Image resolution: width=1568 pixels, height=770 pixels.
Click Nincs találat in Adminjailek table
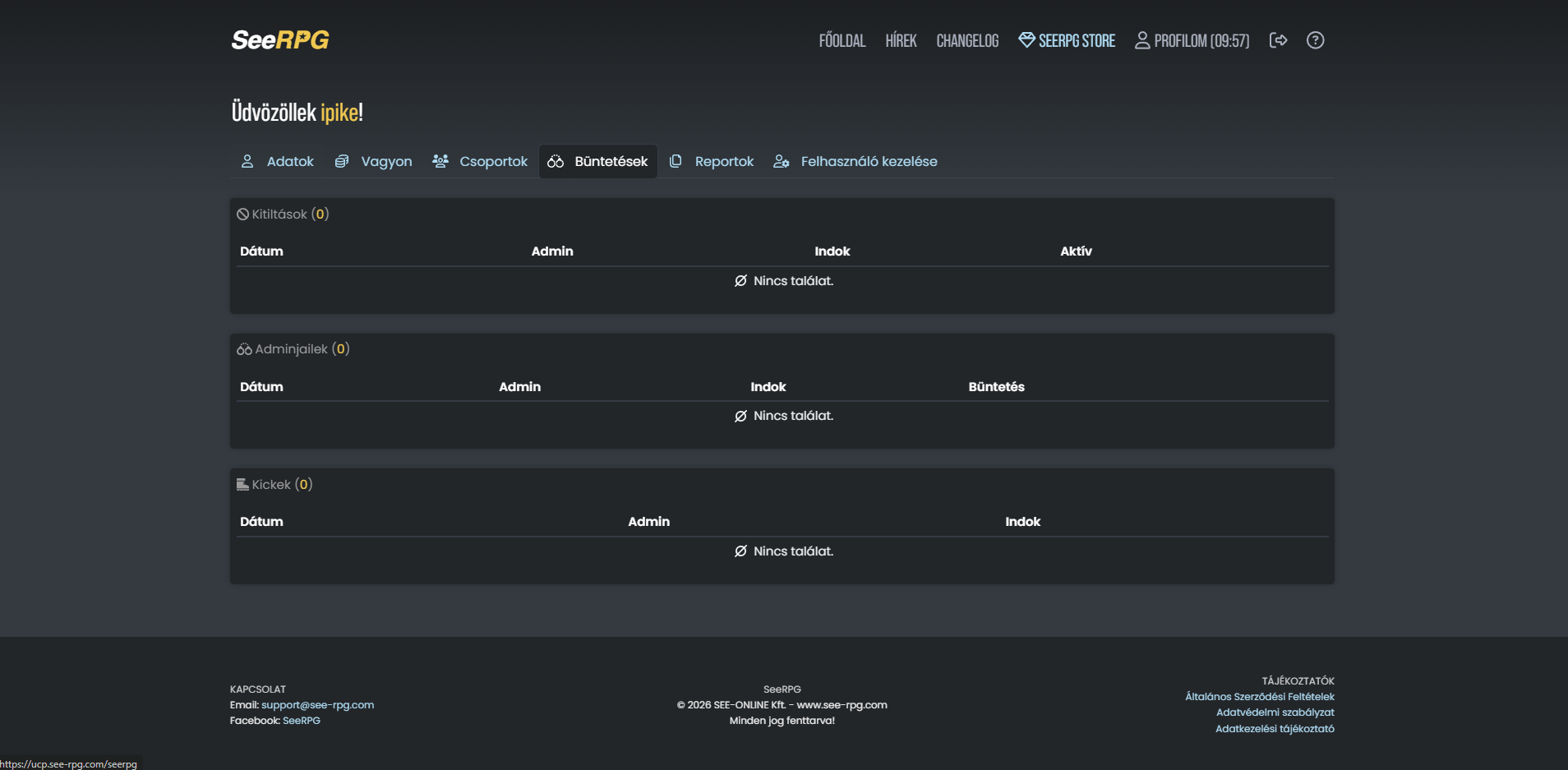coord(784,416)
